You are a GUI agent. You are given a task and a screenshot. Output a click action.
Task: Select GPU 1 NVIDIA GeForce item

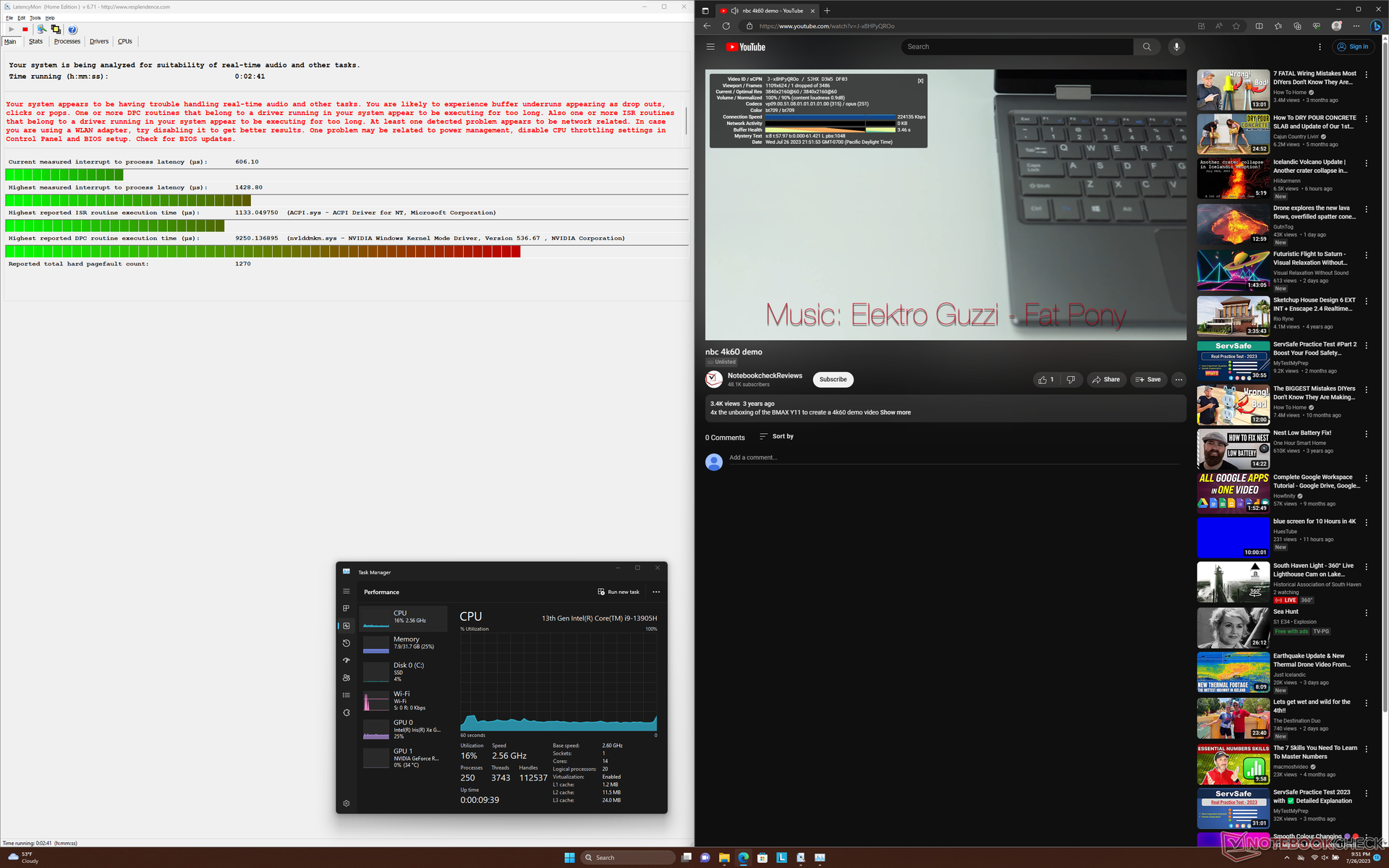point(404,758)
